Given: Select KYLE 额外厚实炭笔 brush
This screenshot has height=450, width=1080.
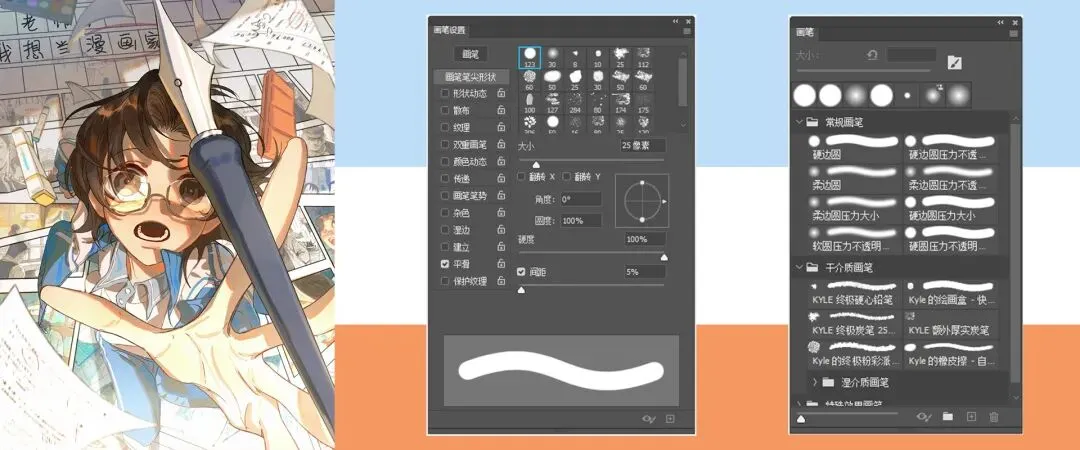Looking at the screenshot, I should click(951, 323).
